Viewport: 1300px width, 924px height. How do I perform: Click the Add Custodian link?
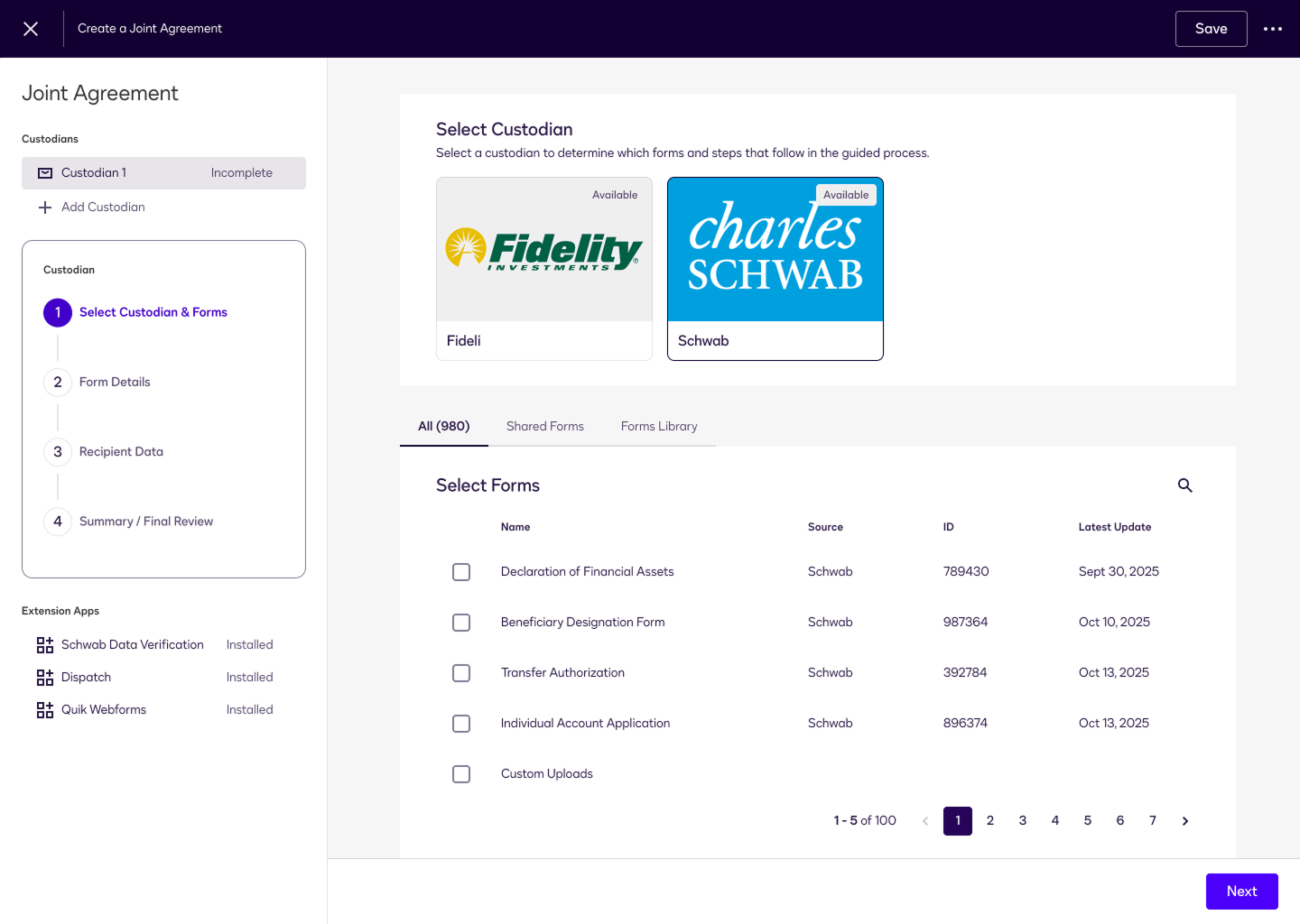pyautogui.click(x=103, y=208)
